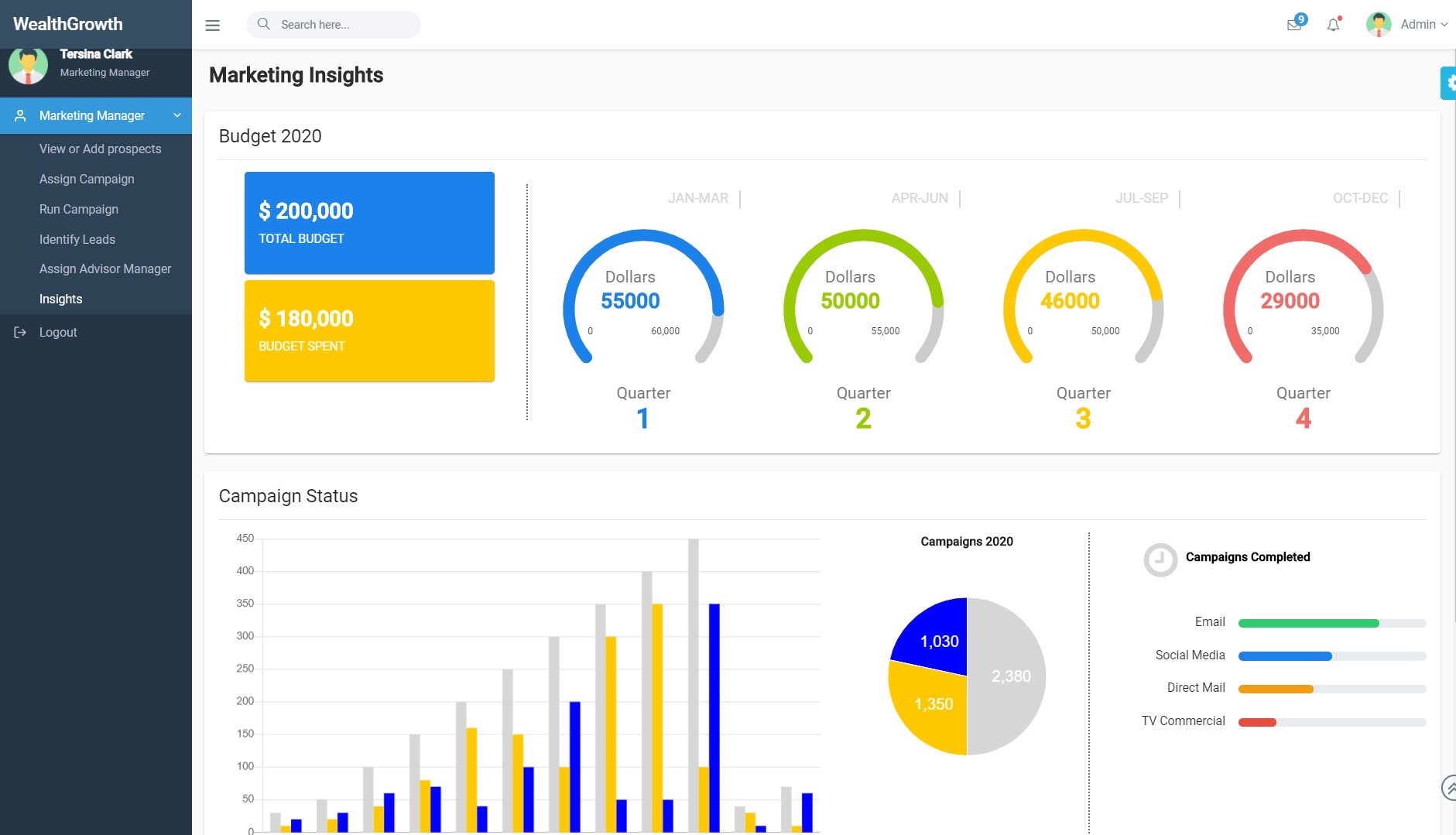
Task: Click Tersina Clark's profile avatar
Action: 28,65
